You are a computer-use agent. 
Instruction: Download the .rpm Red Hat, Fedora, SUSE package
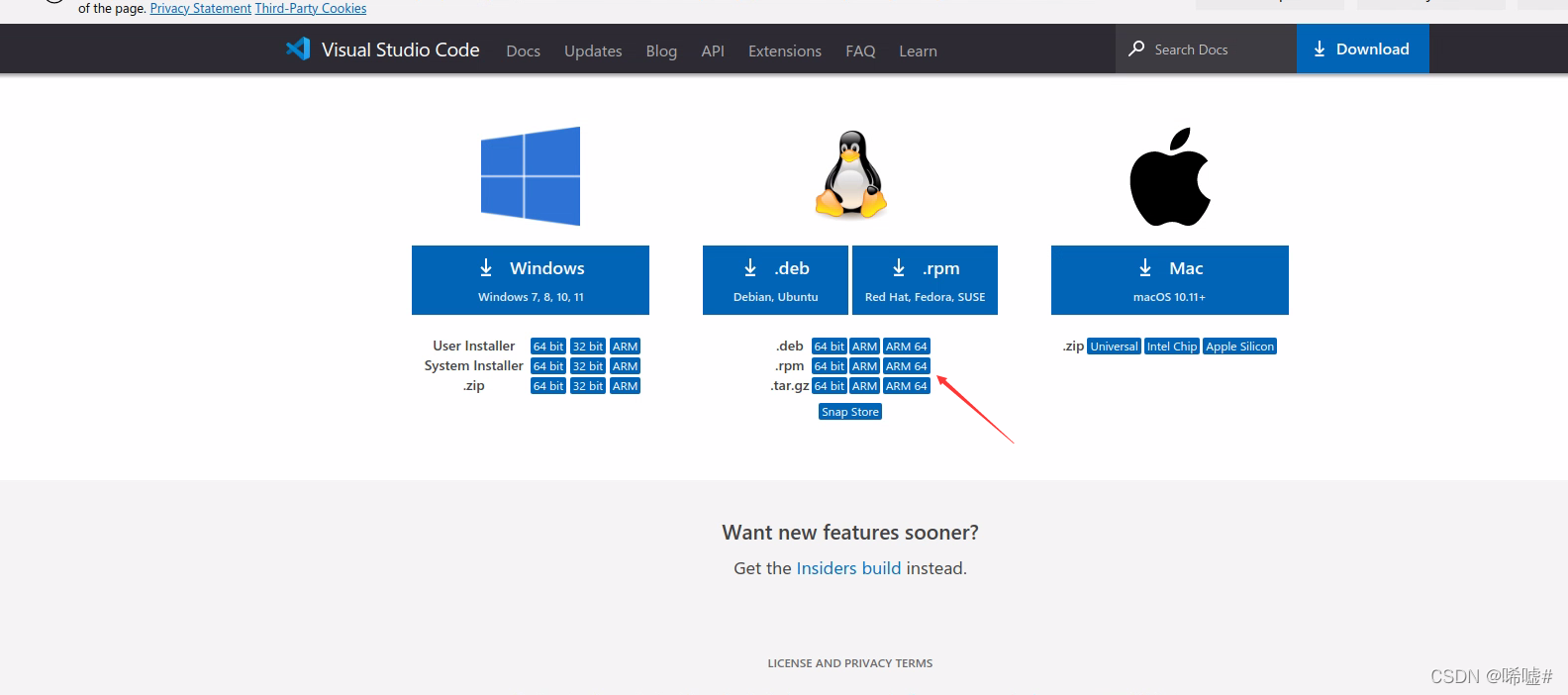925,280
